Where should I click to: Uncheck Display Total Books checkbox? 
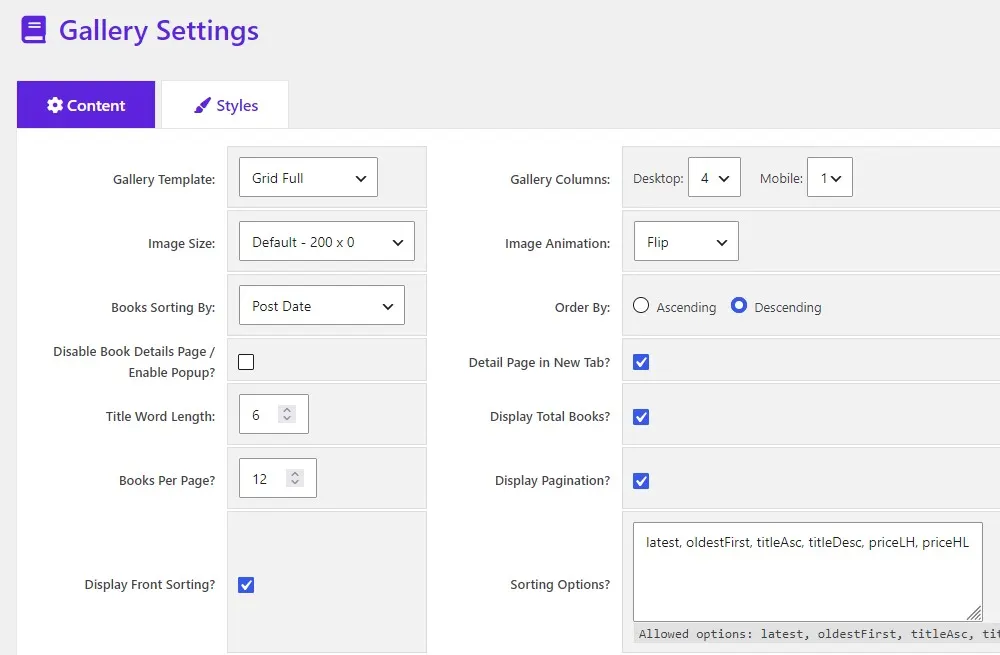coord(641,417)
